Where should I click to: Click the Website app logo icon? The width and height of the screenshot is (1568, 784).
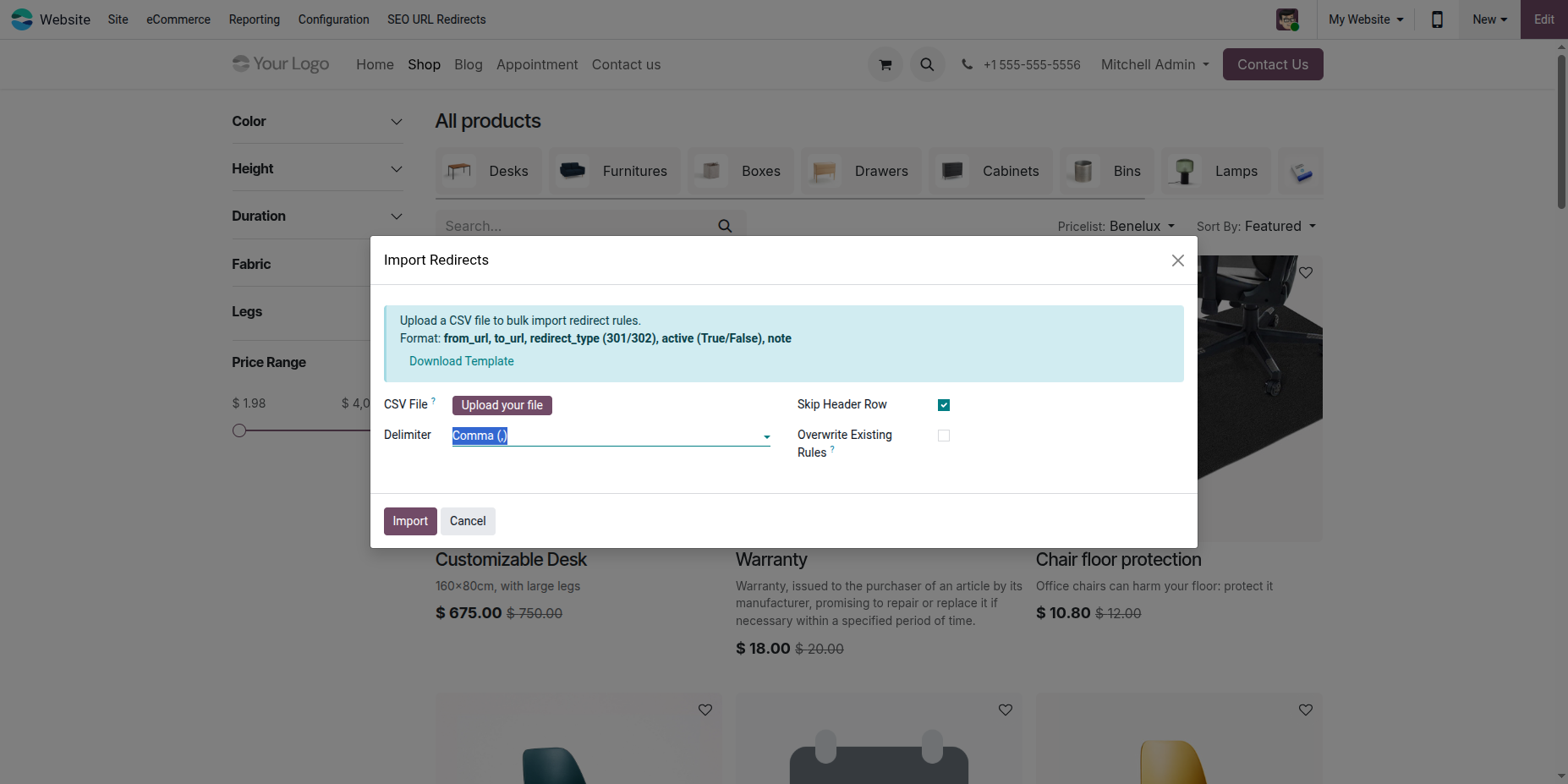[22, 19]
